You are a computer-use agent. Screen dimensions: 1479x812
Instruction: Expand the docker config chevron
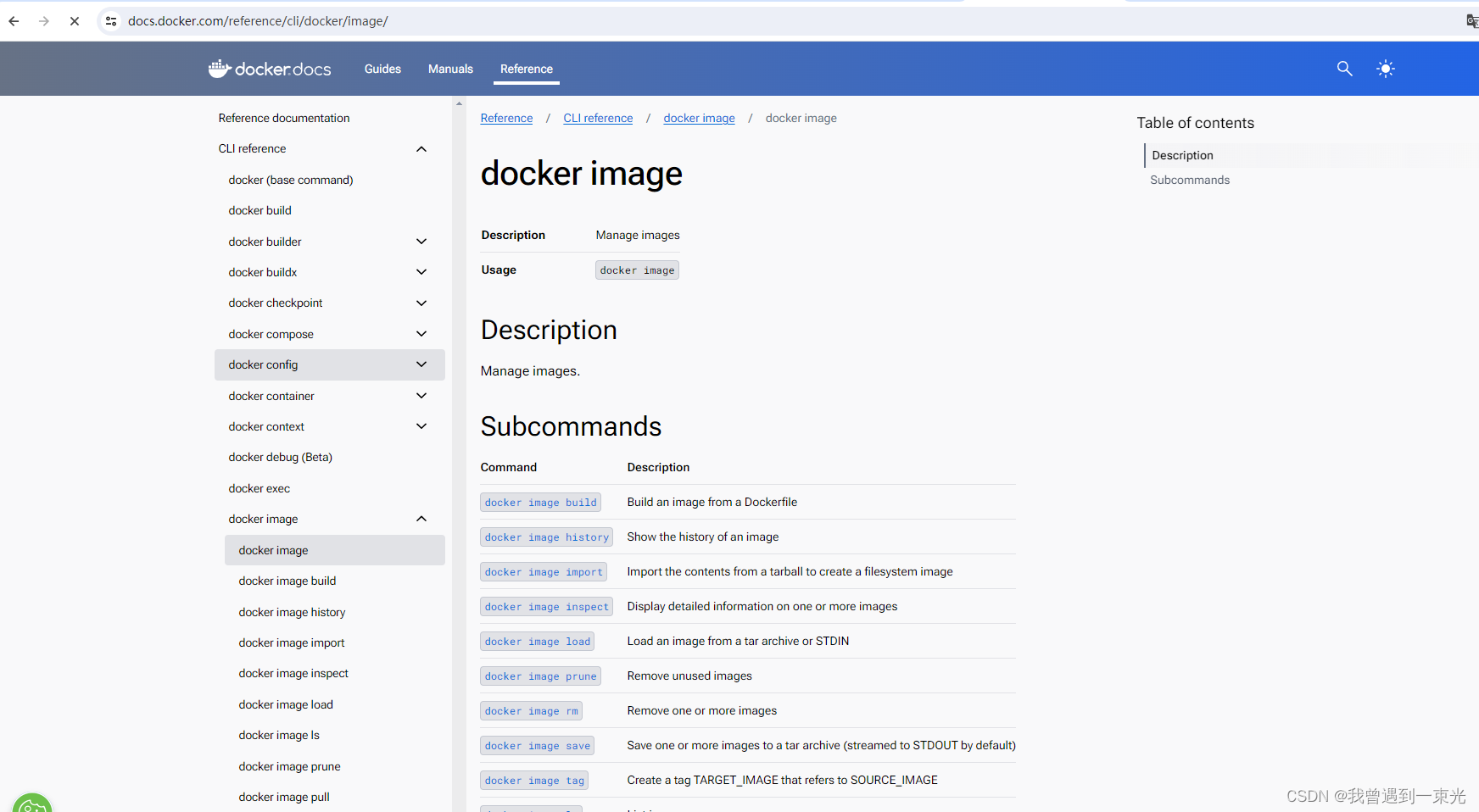tap(421, 364)
